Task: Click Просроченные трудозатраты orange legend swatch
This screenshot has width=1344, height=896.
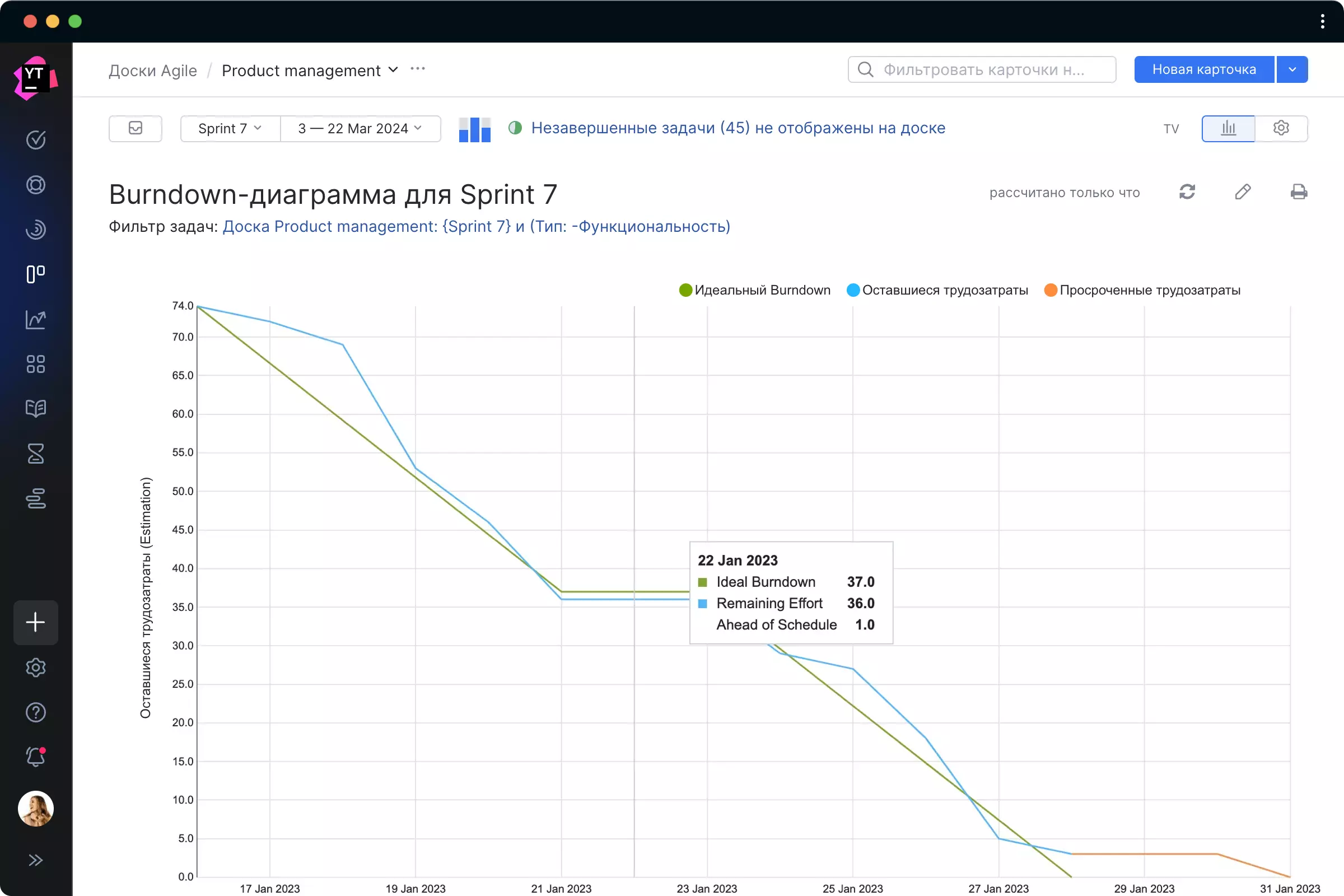Action: click(x=1051, y=290)
